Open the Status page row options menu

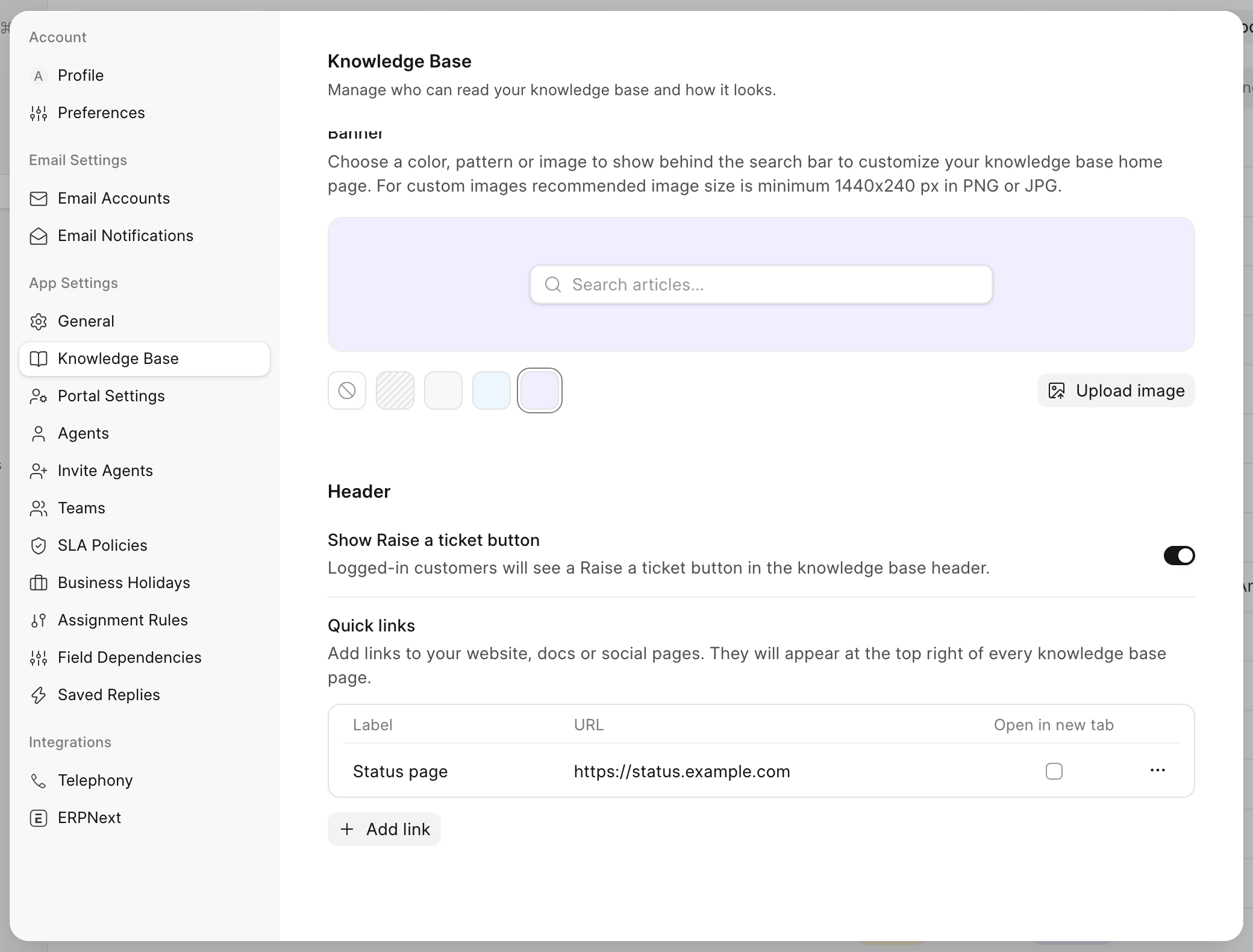1158,771
